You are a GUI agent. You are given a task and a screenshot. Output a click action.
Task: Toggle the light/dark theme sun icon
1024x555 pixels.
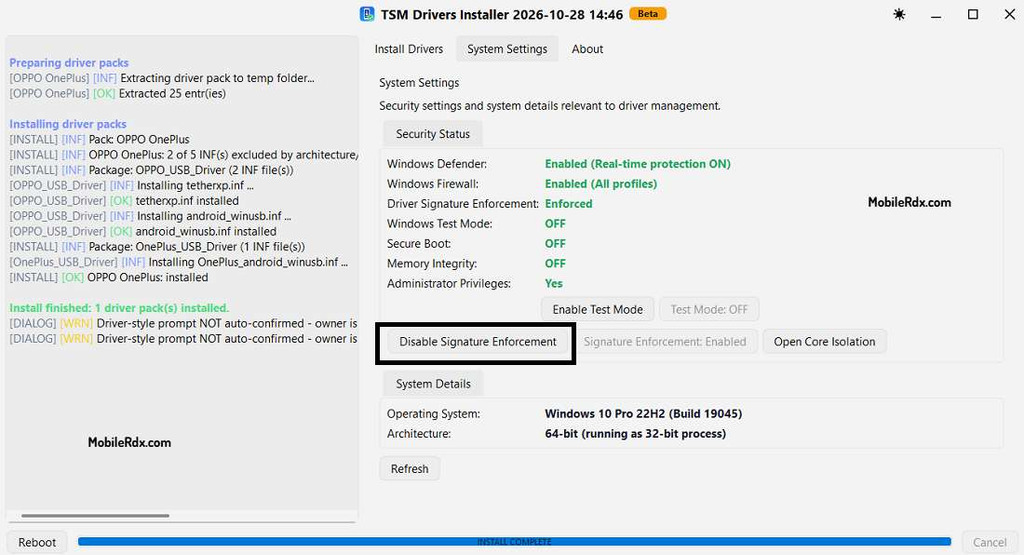899,14
